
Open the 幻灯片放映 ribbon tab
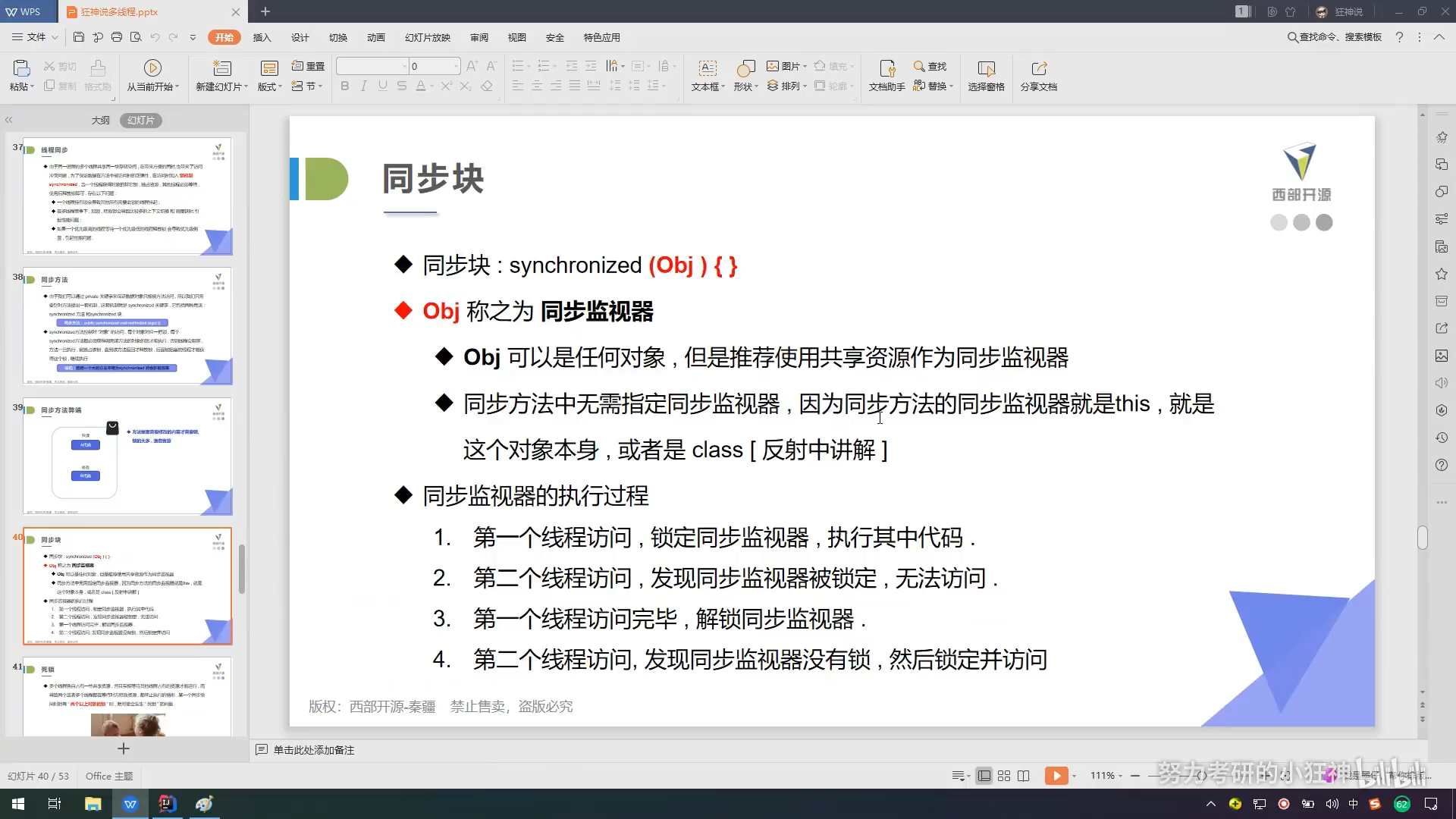pos(427,37)
